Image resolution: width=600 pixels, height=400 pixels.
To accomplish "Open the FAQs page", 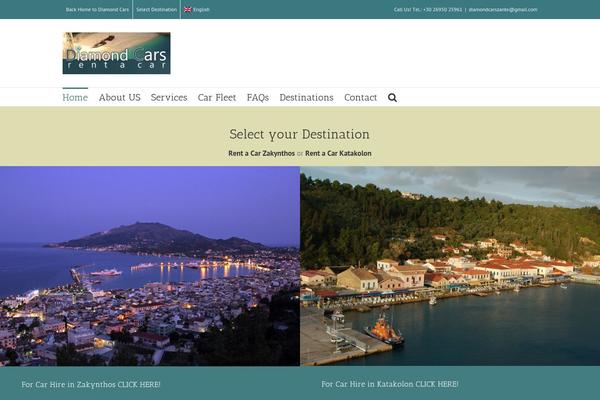I will click(258, 98).
